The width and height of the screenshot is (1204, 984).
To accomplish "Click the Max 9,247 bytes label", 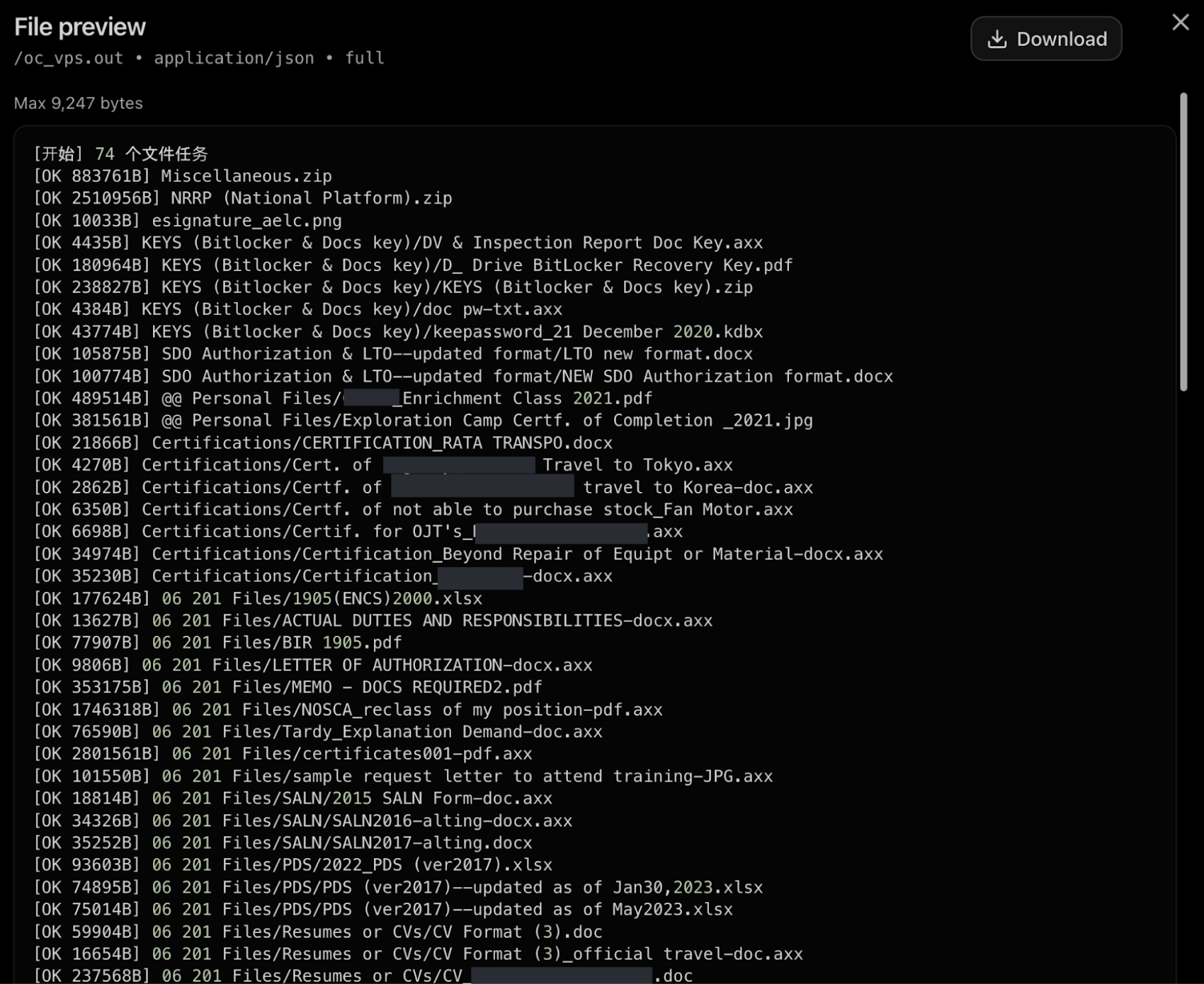I will click(79, 103).
